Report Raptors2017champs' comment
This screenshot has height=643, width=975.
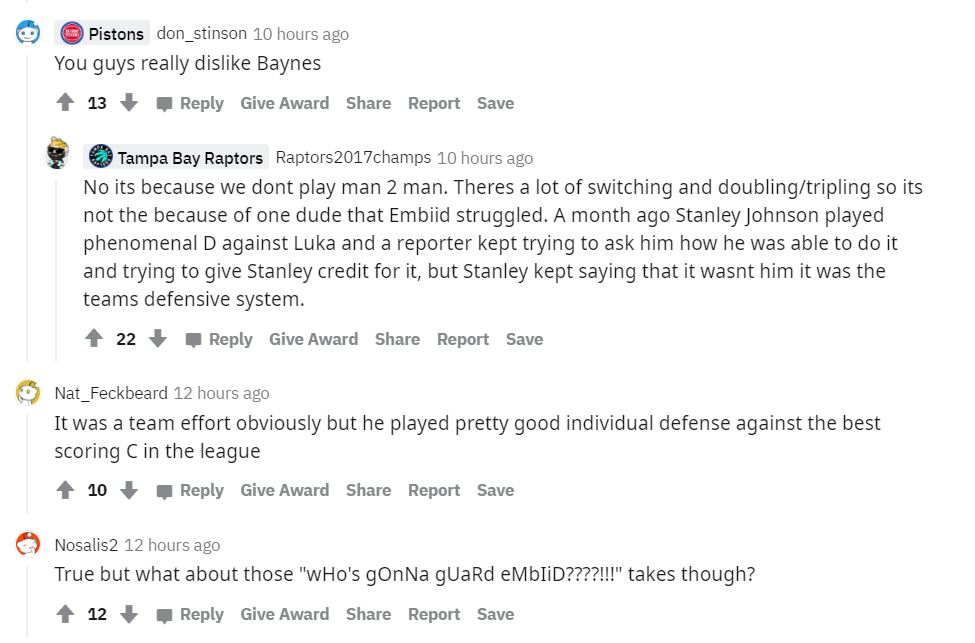[x=462, y=339]
